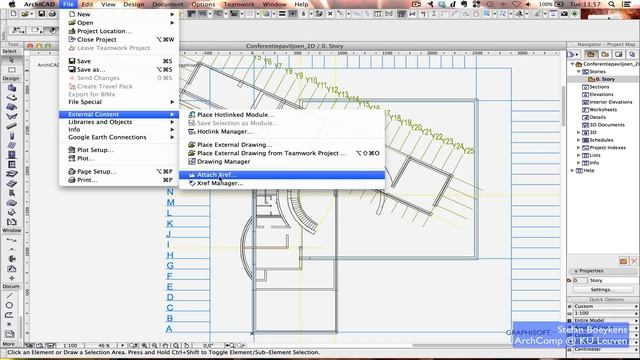Select Worksheets in Navigator tree
640x360 pixels.
(x=603, y=109)
